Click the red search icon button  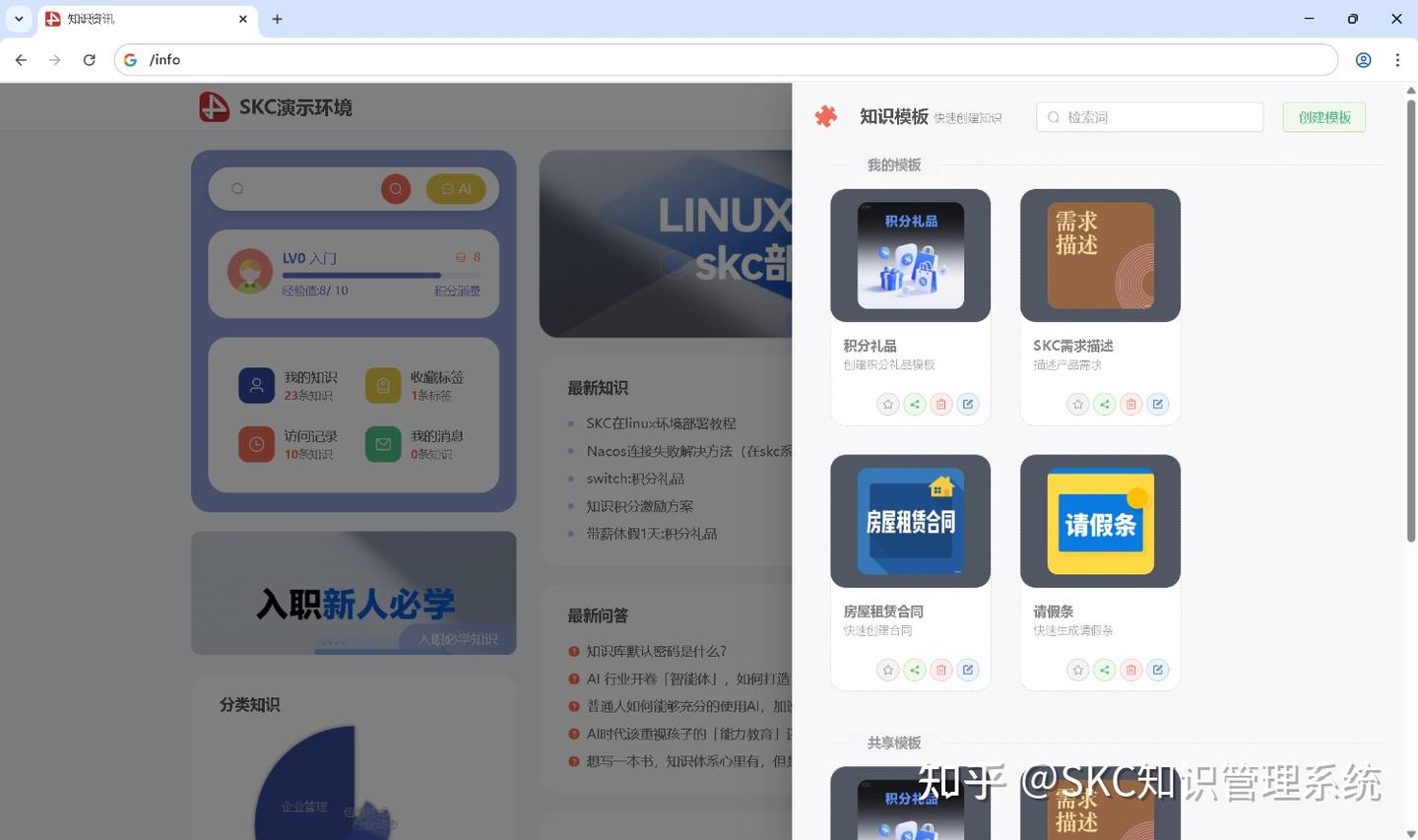(396, 189)
